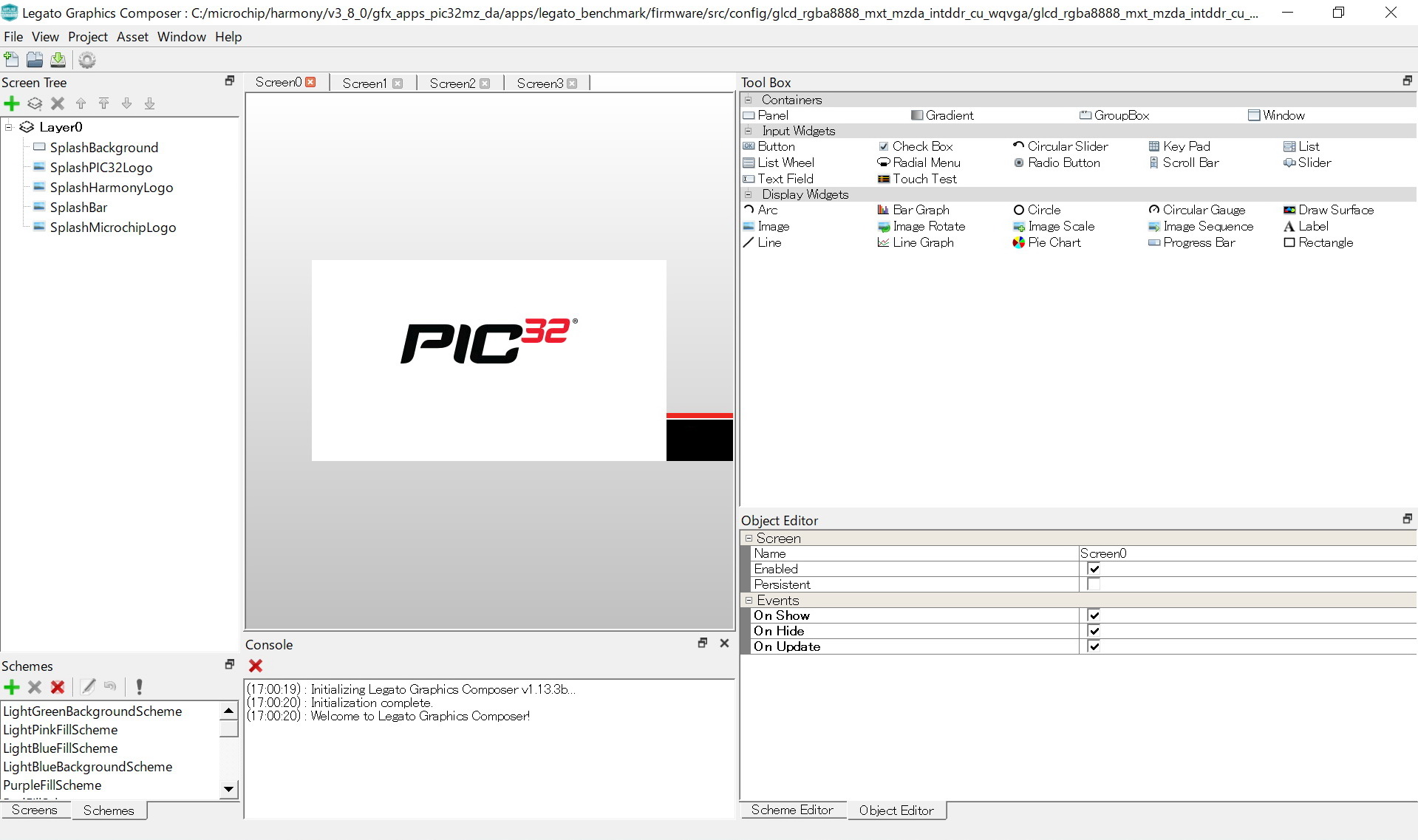Click the save project toolbar icon
Viewport: 1418px width, 840px height.
(58, 60)
